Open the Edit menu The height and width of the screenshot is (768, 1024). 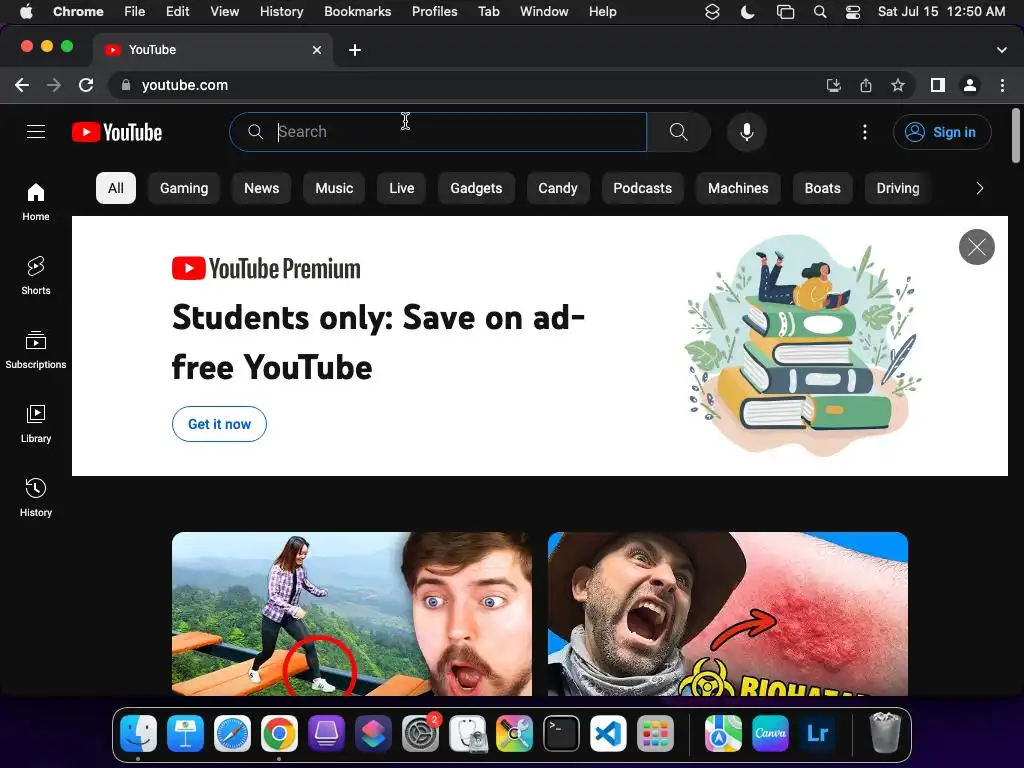tap(177, 11)
